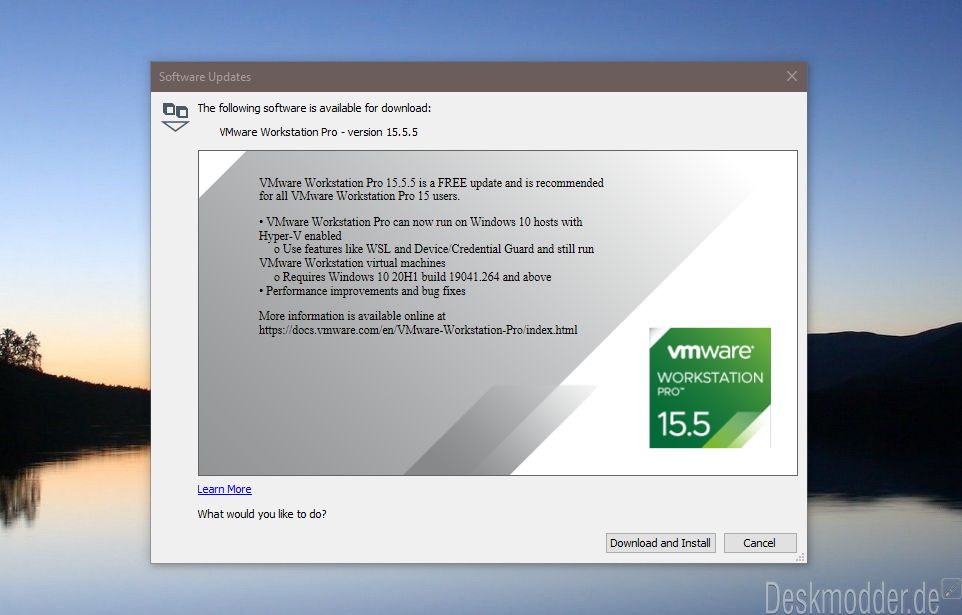Click the 'is a FREE update and is recommended' line
This screenshot has height=615, width=962.
coord(431,183)
